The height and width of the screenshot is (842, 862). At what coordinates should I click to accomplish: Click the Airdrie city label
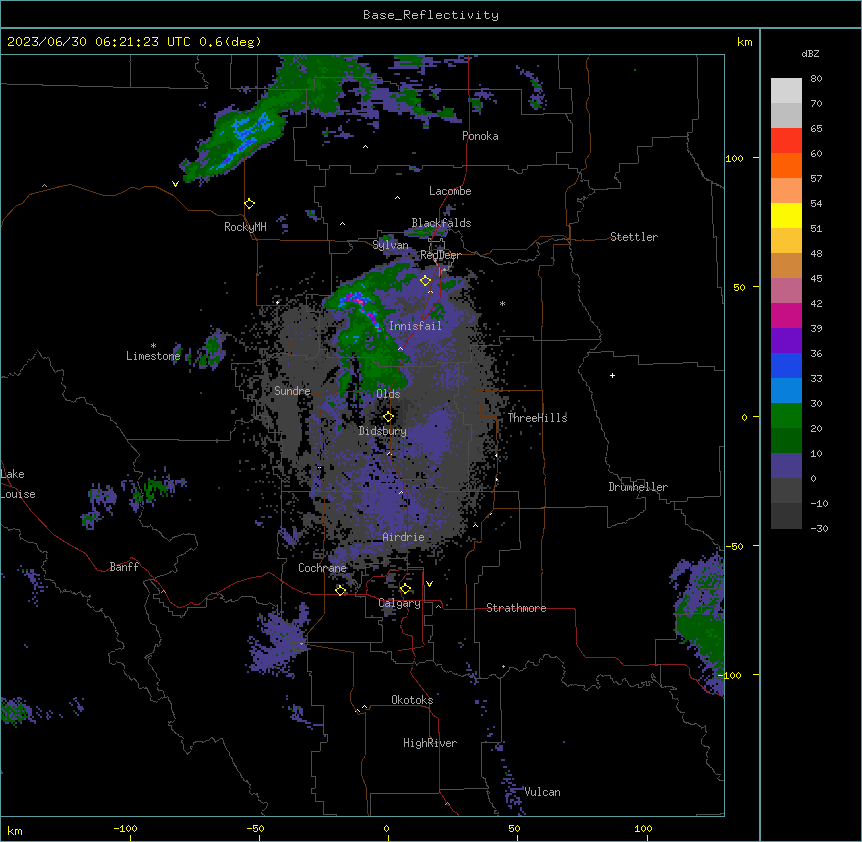pos(404,537)
